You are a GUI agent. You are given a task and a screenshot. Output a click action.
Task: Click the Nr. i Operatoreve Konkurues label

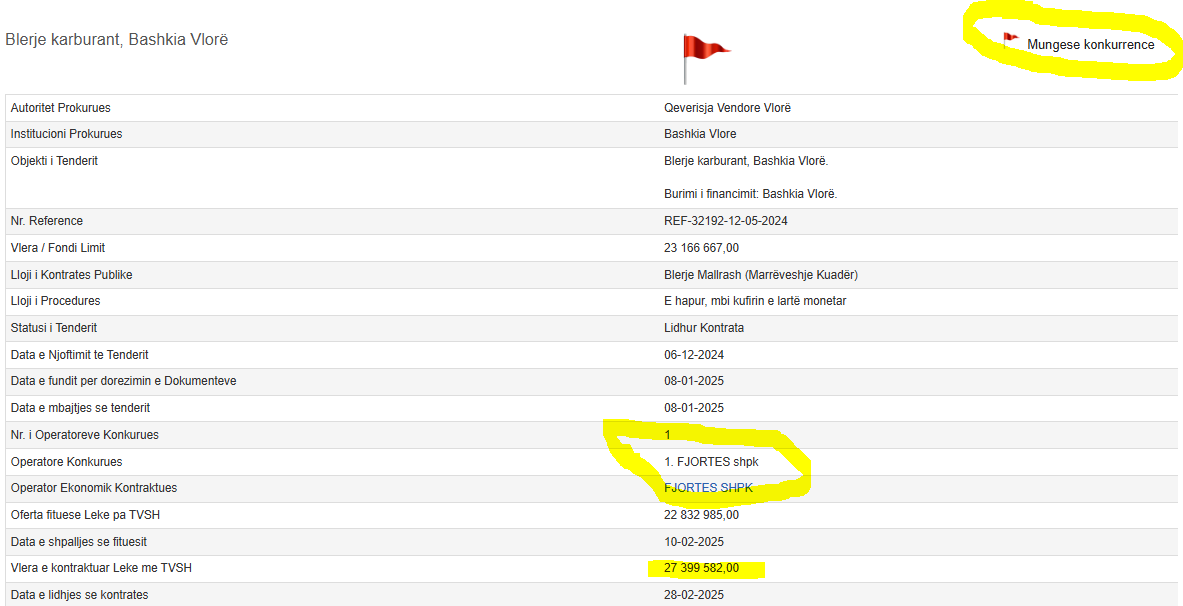pos(84,435)
